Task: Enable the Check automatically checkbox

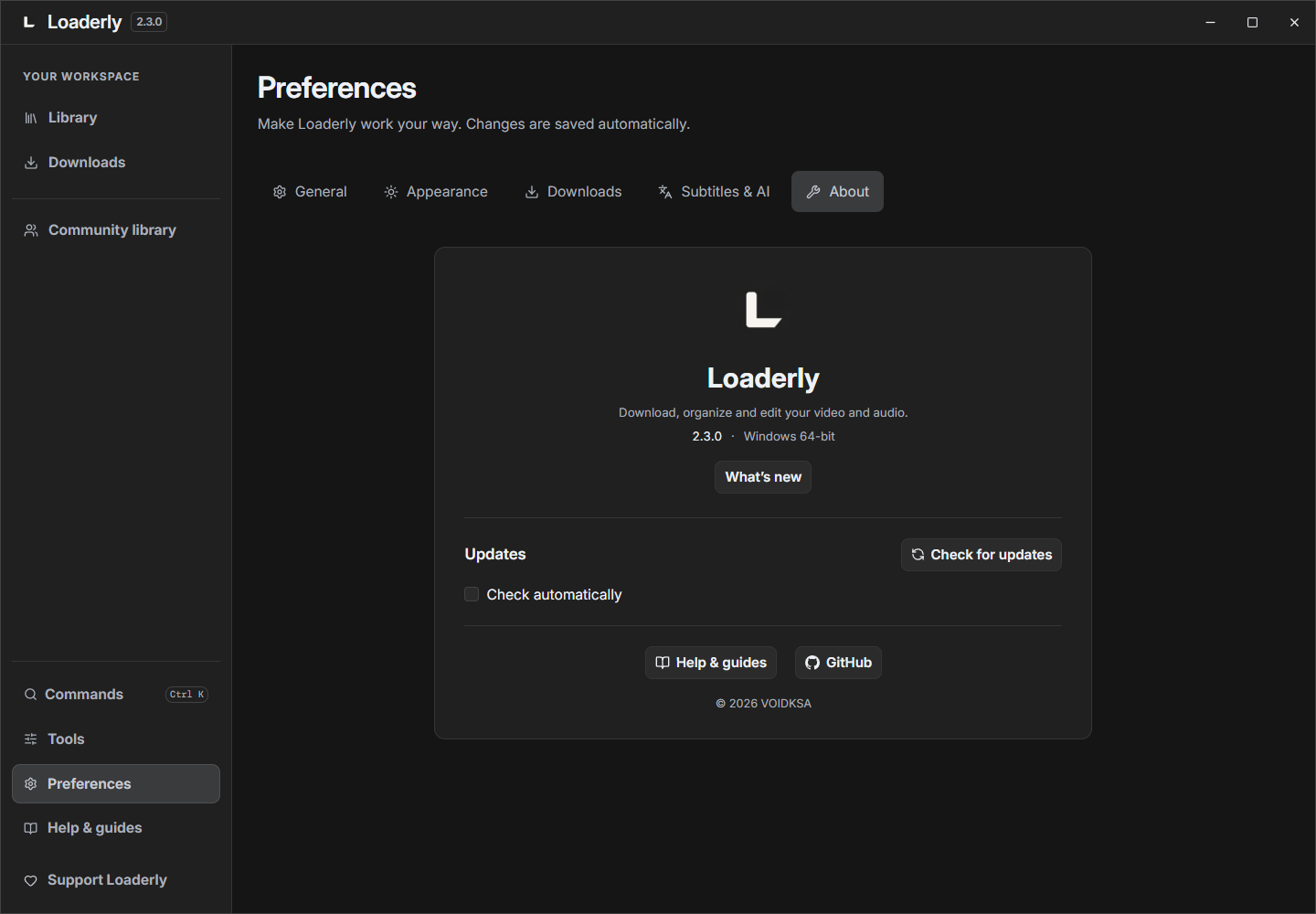Action: point(472,594)
